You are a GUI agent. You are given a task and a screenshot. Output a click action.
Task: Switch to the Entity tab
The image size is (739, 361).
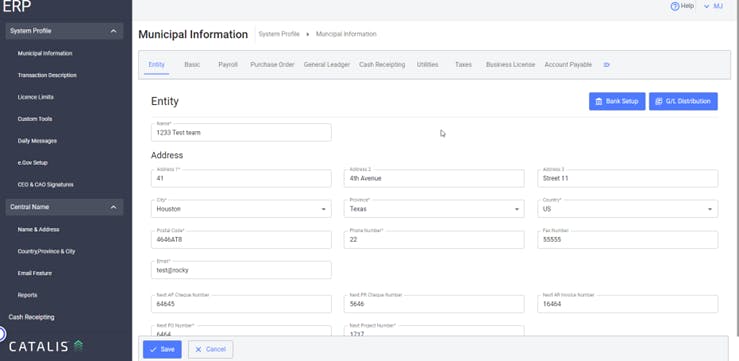(156, 65)
